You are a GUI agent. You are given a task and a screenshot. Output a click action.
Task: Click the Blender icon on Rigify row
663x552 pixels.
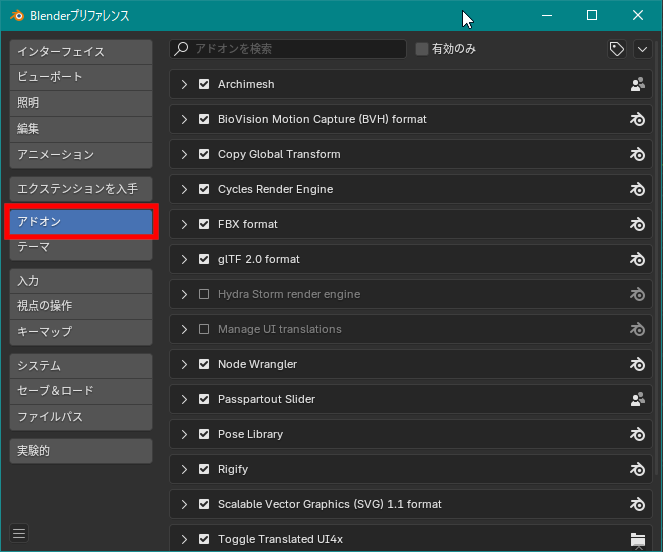pos(637,469)
